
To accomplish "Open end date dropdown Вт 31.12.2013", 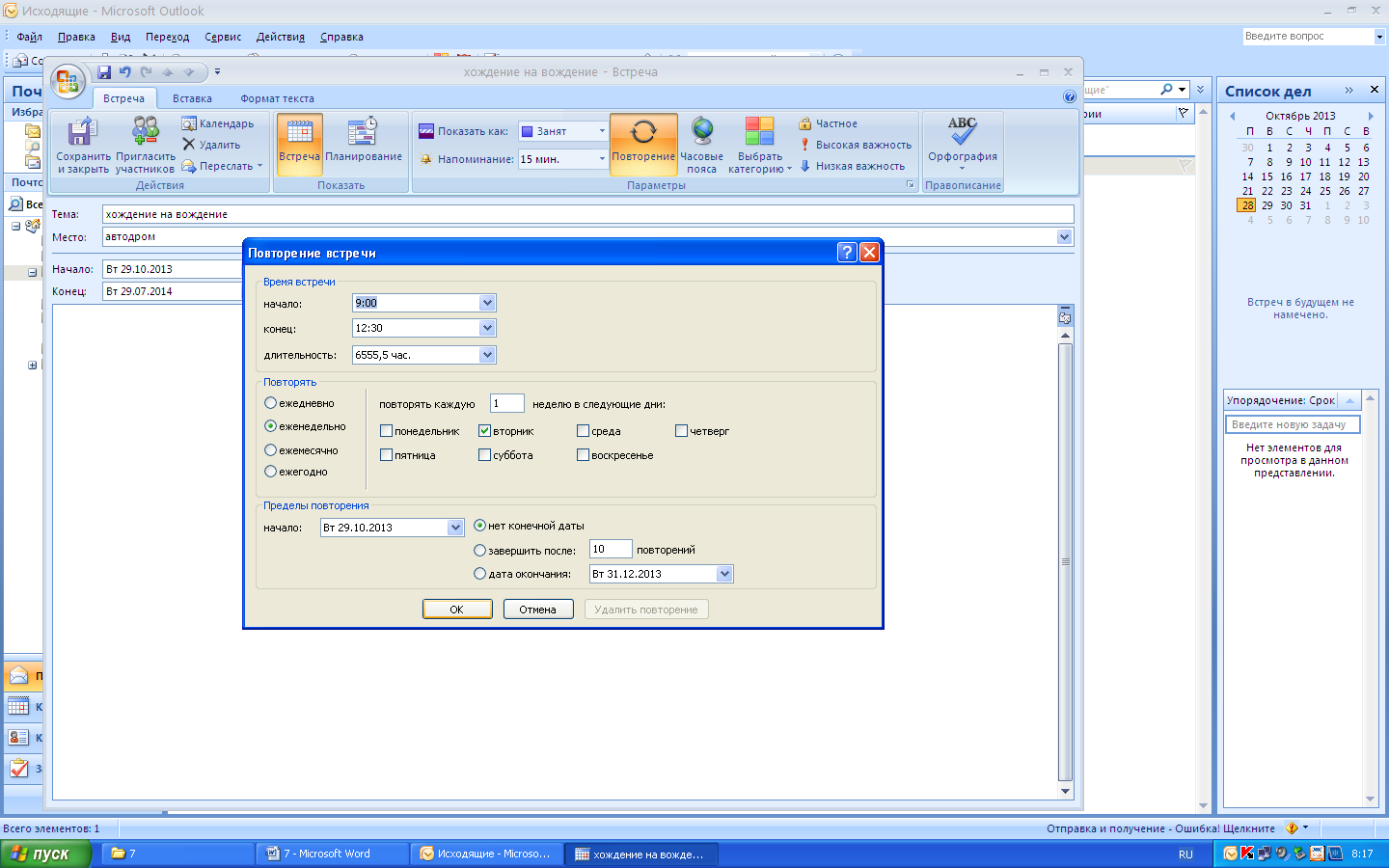I will click(x=724, y=574).
